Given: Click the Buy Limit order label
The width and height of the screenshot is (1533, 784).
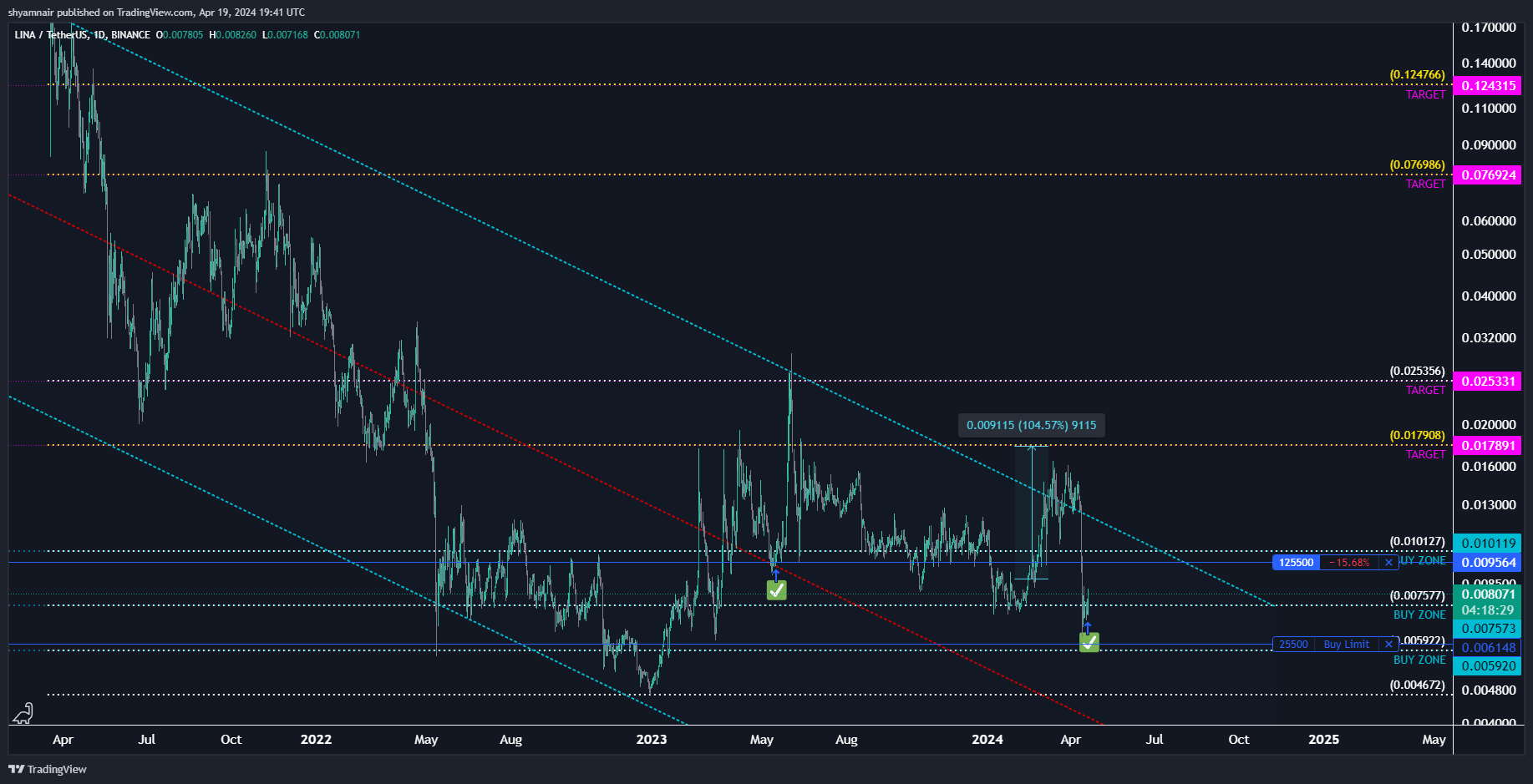Looking at the screenshot, I should click(1347, 644).
